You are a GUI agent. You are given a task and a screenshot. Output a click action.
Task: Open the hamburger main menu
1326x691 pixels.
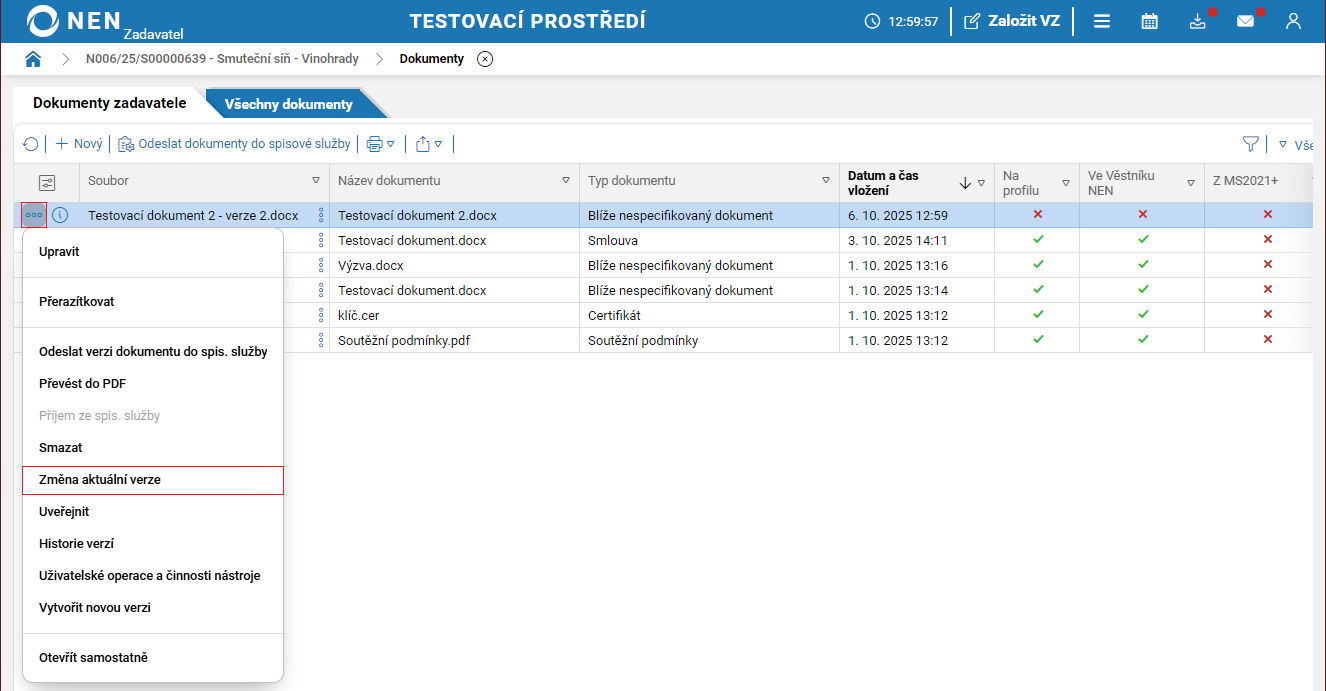pyautogui.click(x=1101, y=21)
